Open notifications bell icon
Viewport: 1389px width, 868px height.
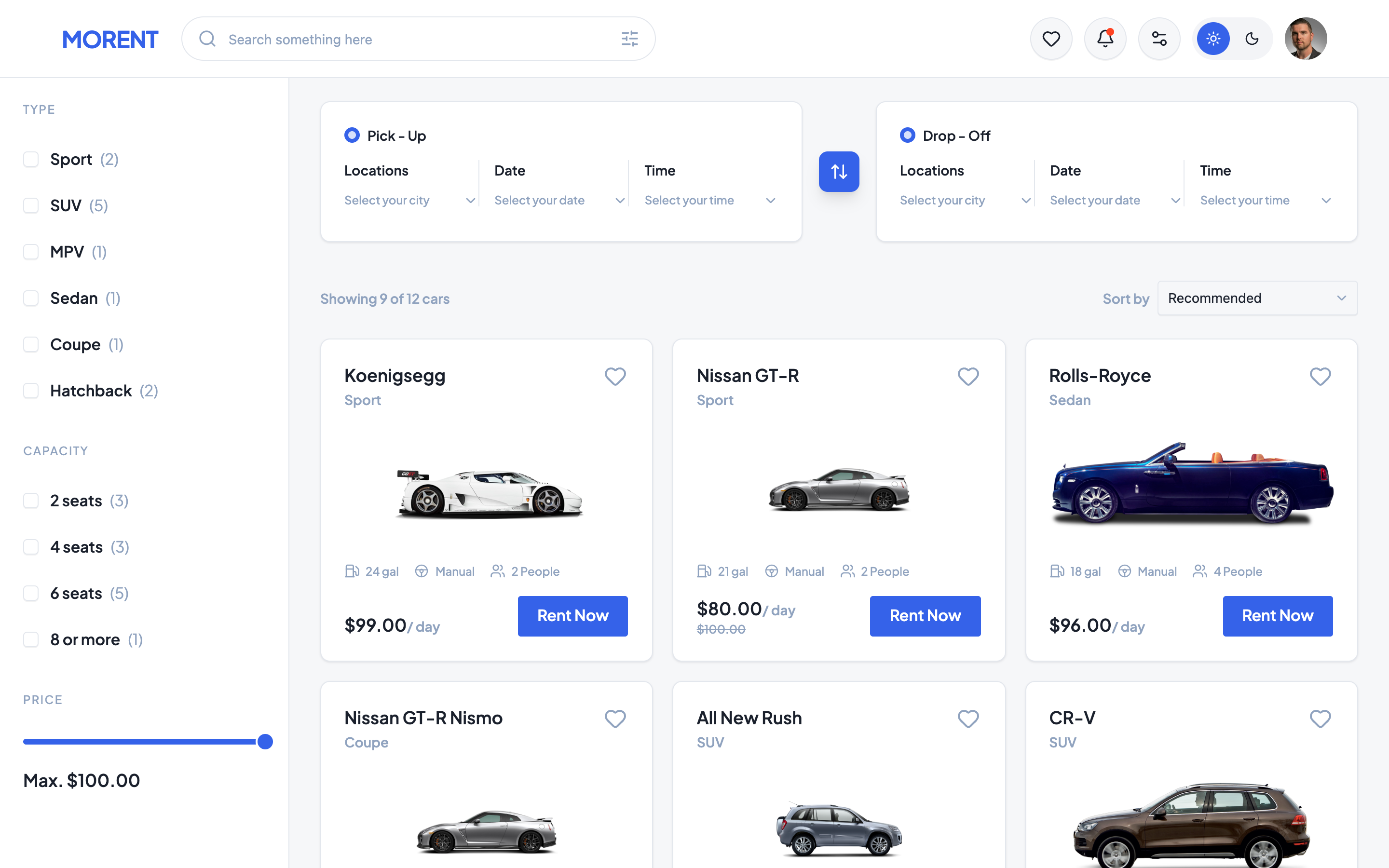click(x=1105, y=39)
